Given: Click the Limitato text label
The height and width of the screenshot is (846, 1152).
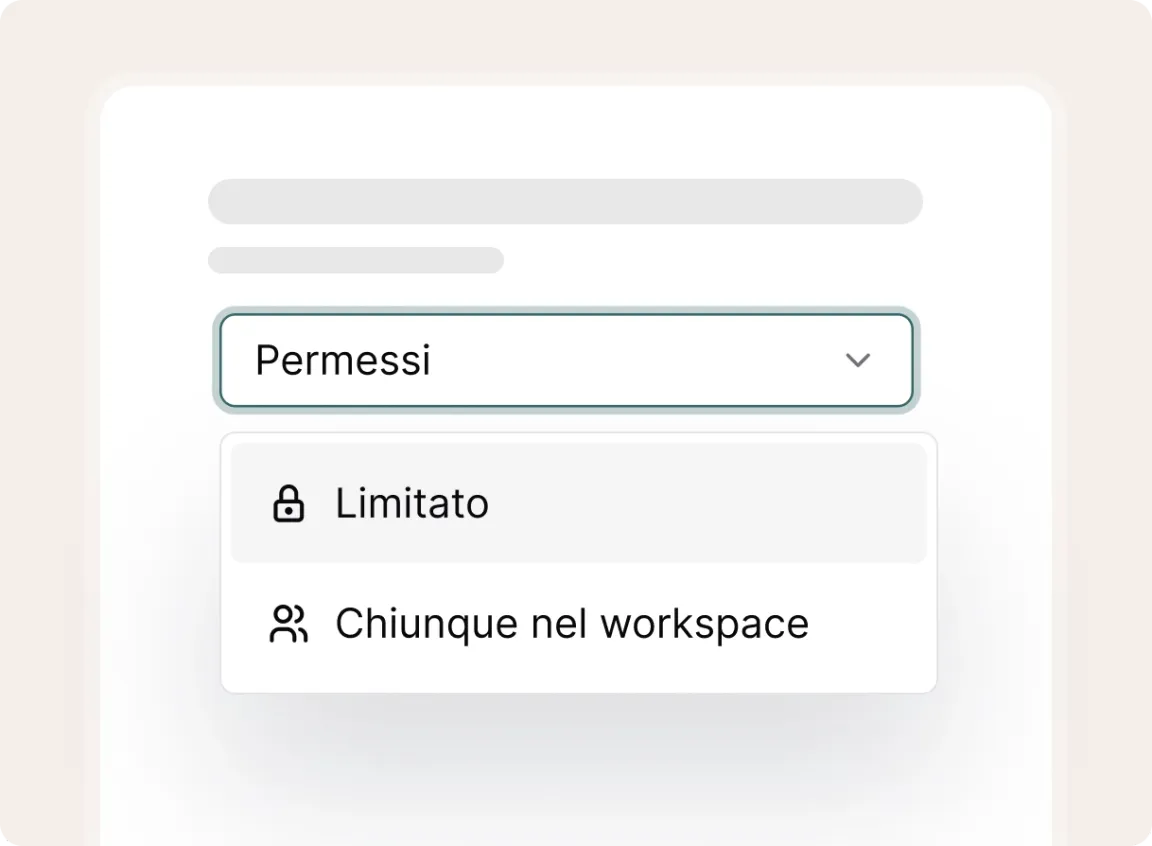Looking at the screenshot, I should point(412,503).
